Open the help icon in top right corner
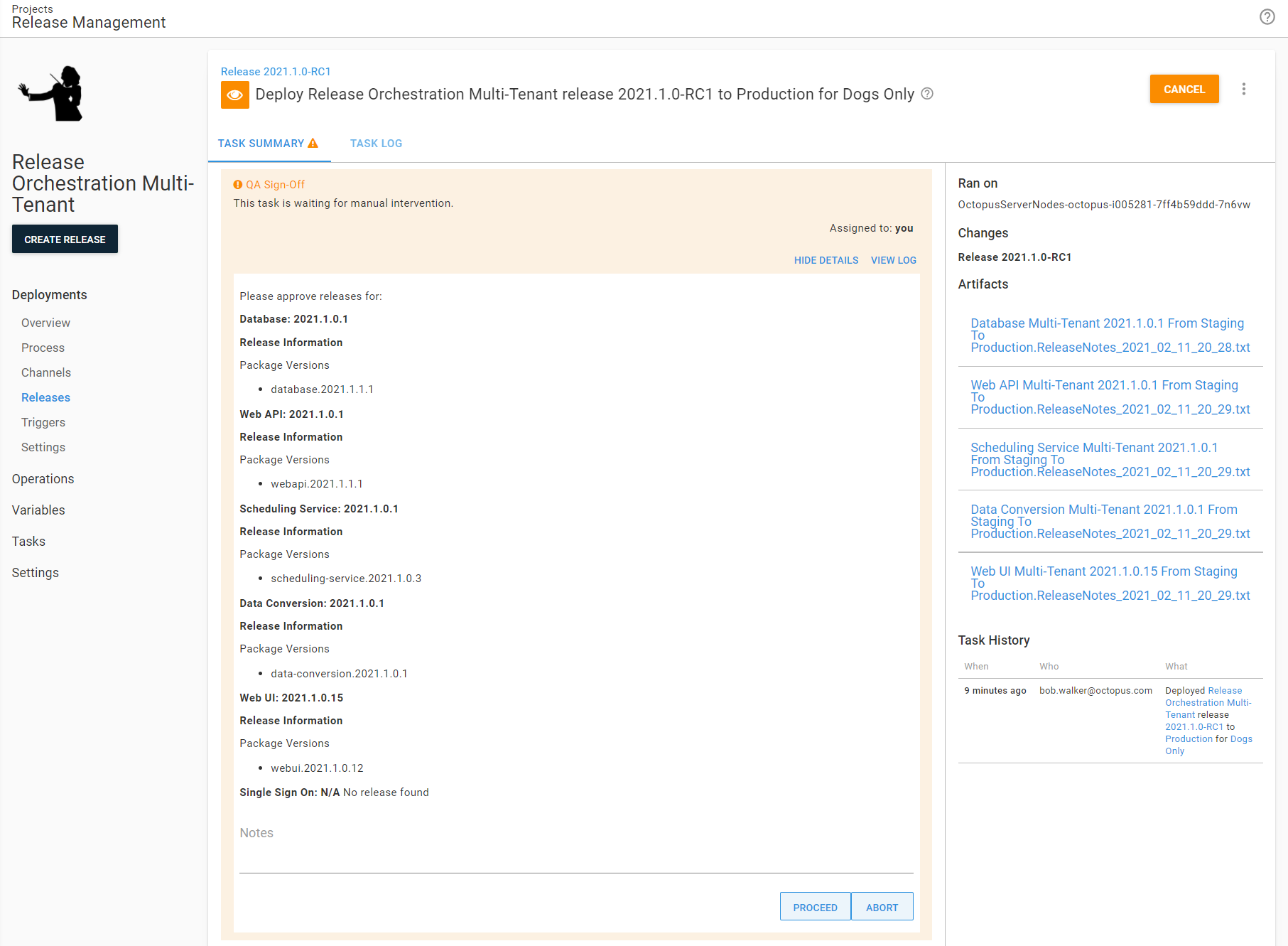The height and width of the screenshot is (946, 1288). [1267, 17]
